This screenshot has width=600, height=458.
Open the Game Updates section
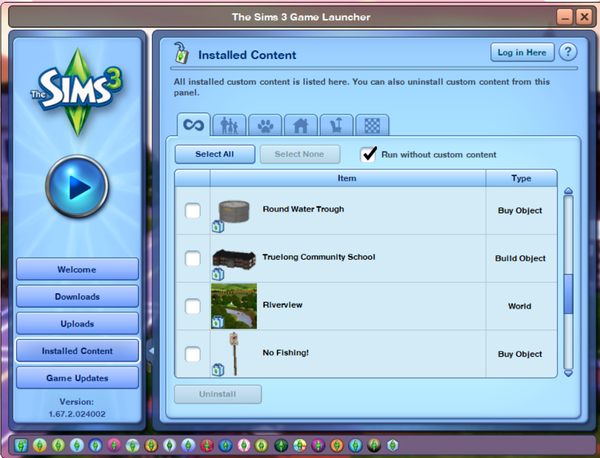(77, 378)
